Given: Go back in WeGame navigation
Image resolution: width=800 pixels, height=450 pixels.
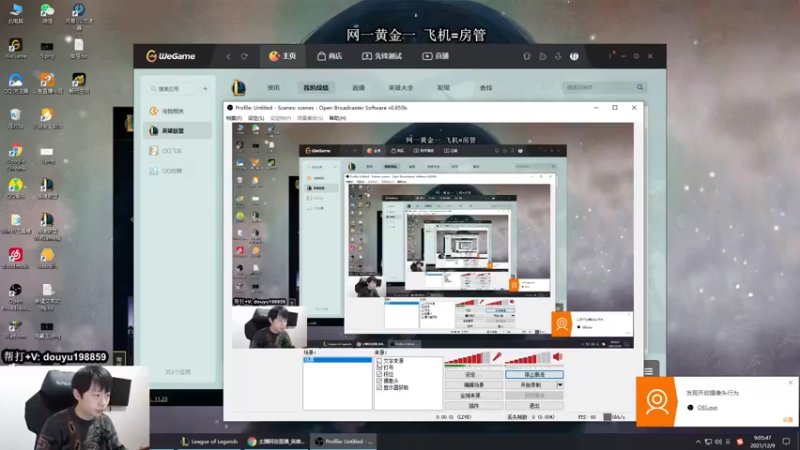Looking at the screenshot, I should pyautogui.click(x=228, y=56).
